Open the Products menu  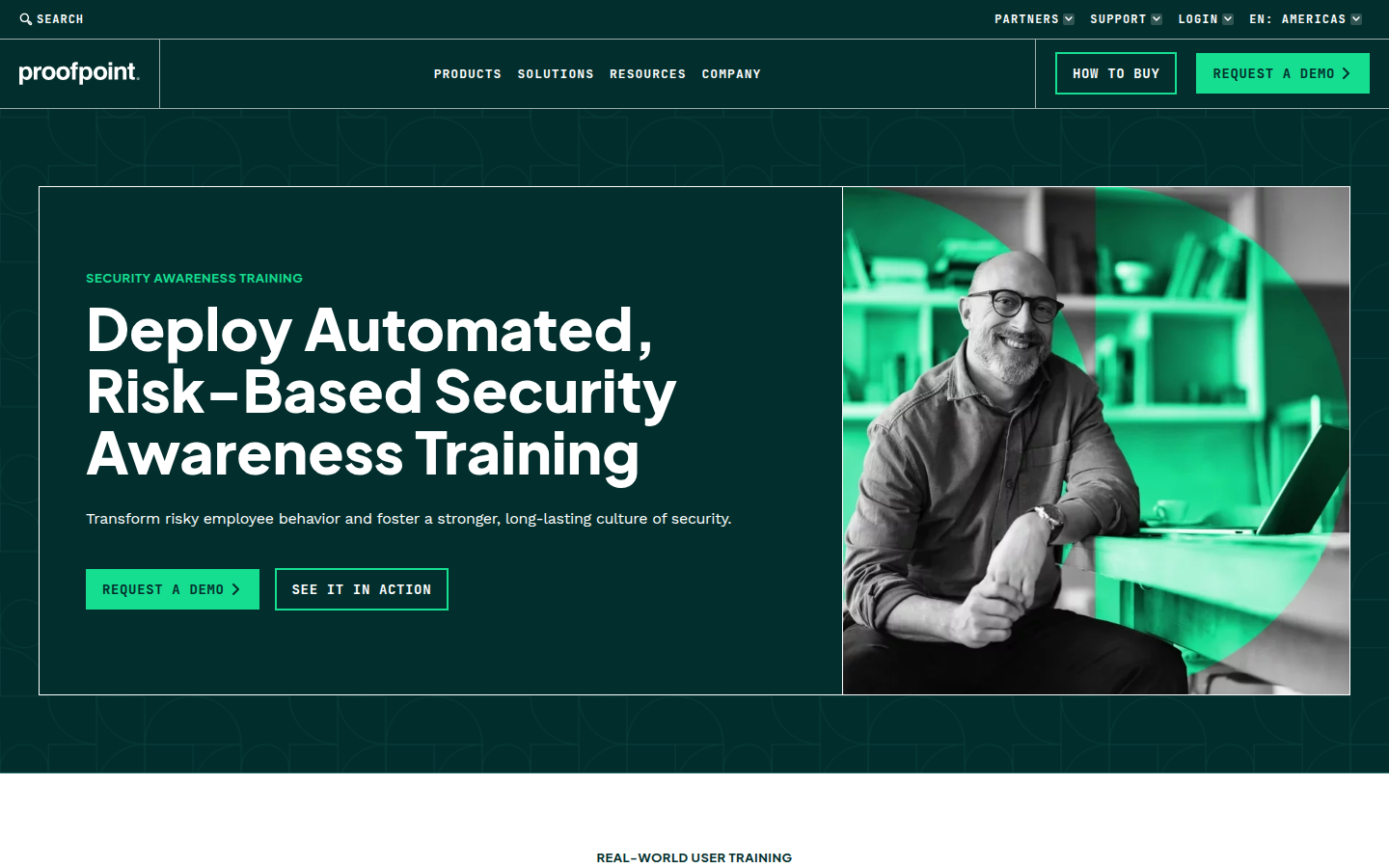coord(468,74)
